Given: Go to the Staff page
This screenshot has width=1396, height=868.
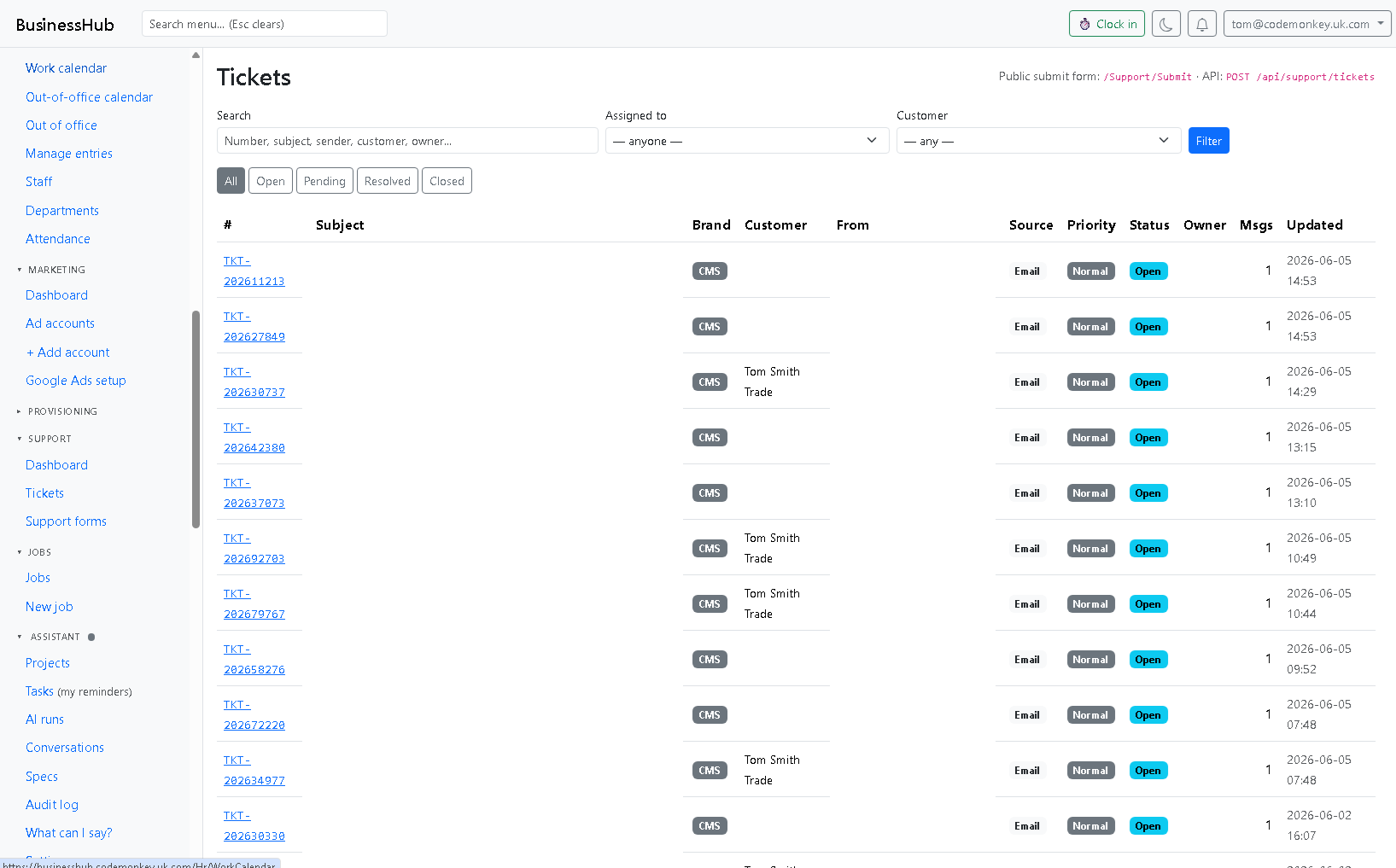Looking at the screenshot, I should tap(38, 182).
